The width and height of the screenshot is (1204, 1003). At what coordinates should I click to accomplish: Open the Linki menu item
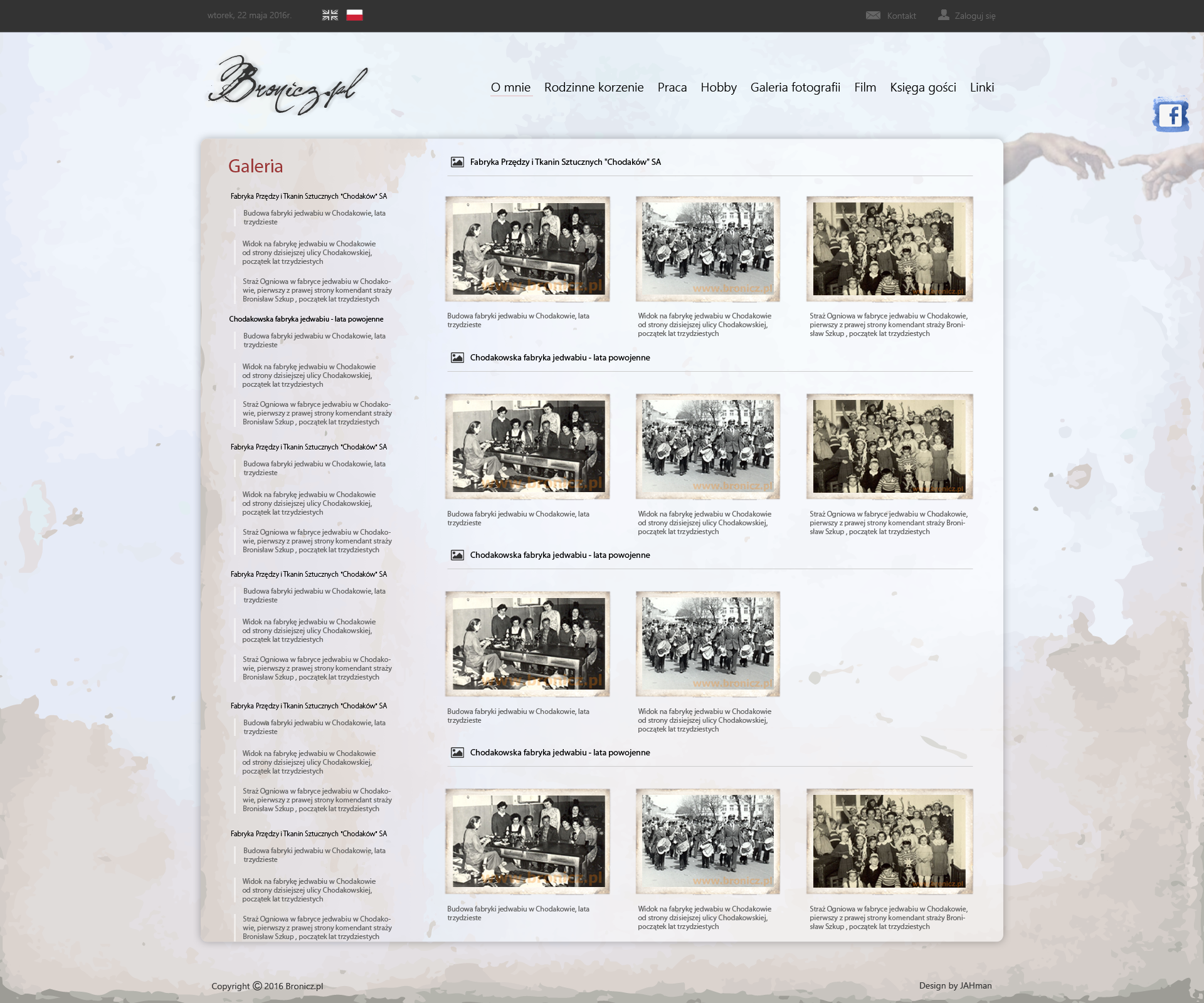(982, 87)
